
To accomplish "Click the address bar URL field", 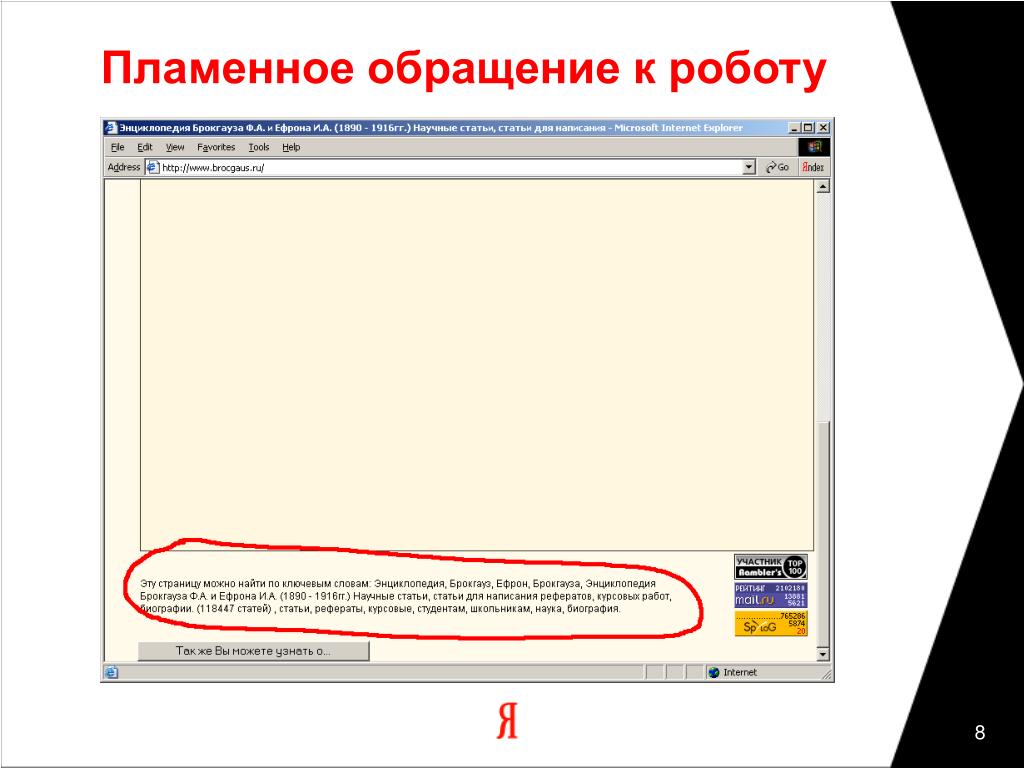I will pos(451,167).
